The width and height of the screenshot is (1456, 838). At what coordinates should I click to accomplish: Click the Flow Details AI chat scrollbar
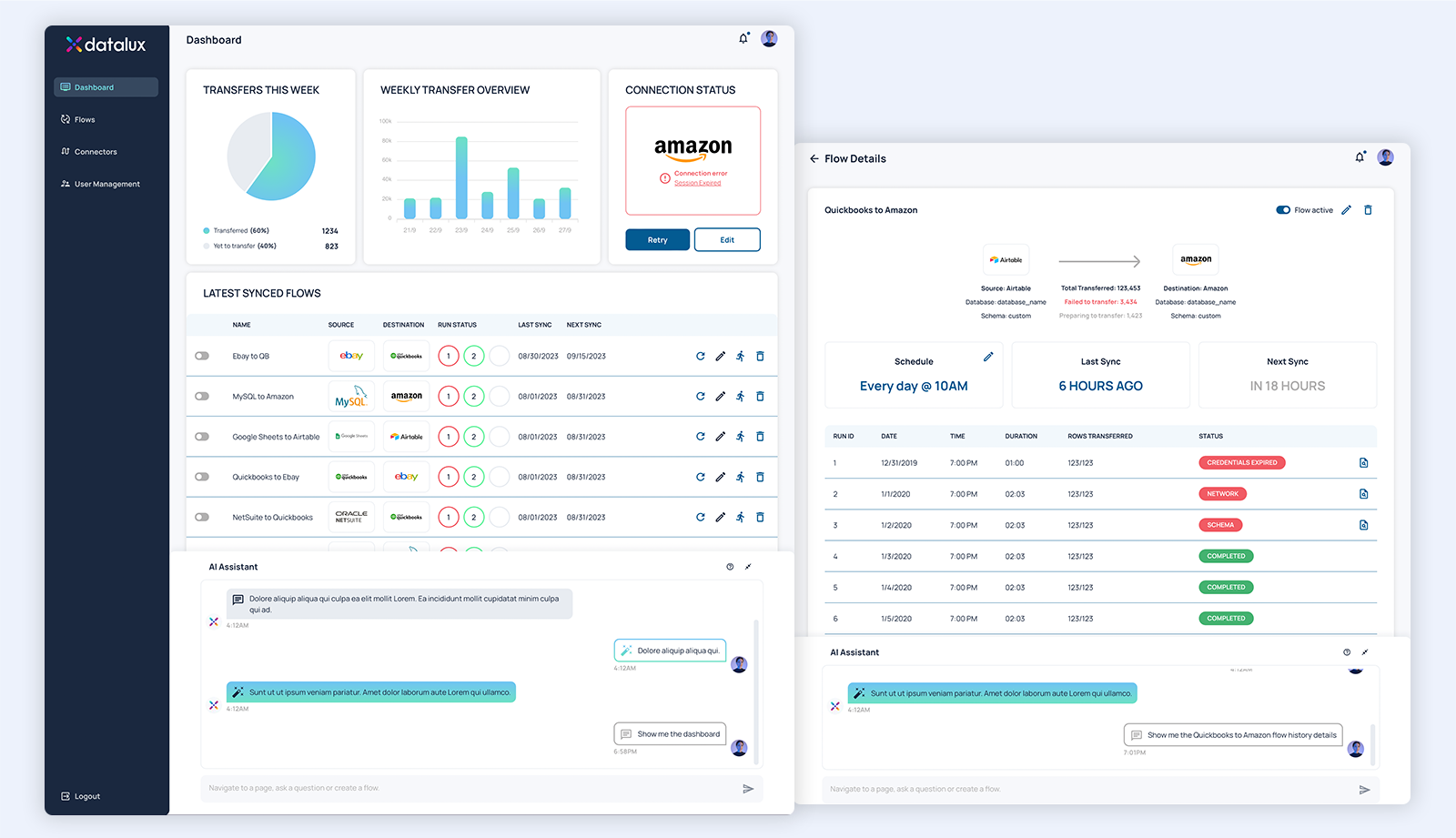(x=1372, y=743)
